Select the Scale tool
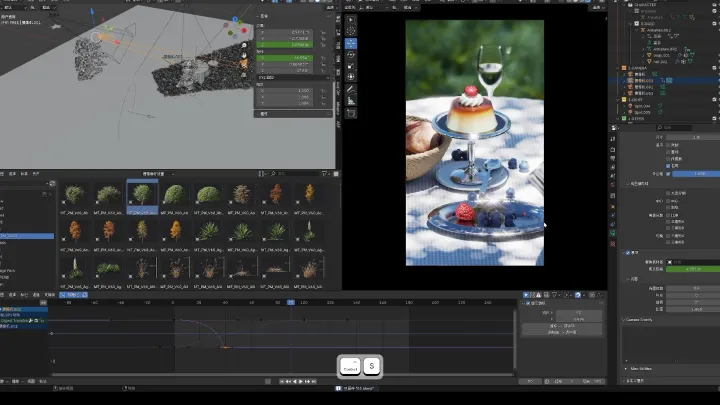Screen dimensions: 720x405 (x=351, y=66)
